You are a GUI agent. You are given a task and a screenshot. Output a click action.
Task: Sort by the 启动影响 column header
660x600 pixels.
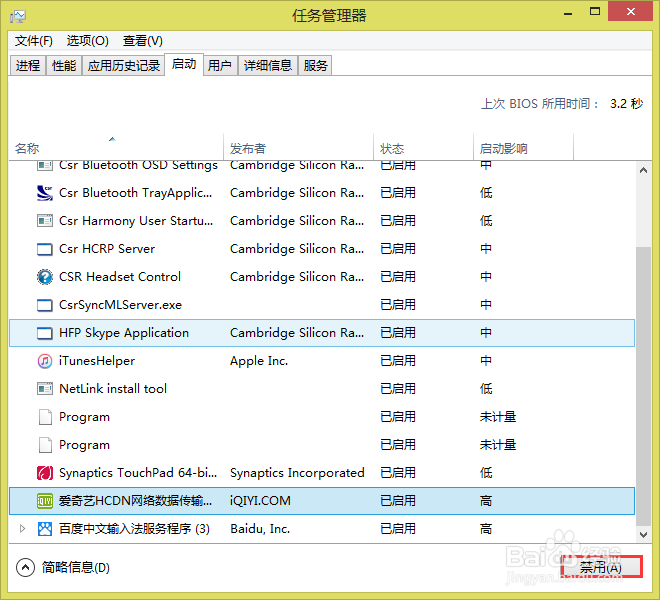[524, 148]
